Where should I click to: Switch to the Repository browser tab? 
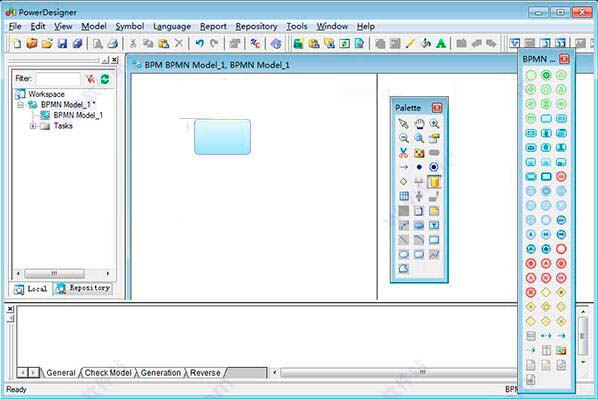click(83, 288)
